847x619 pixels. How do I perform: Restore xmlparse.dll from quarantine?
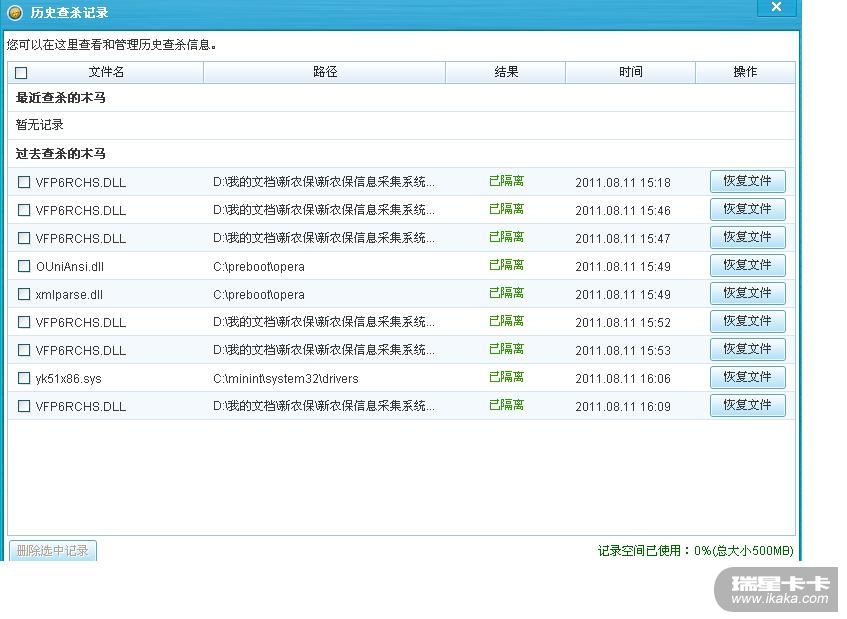point(747,293)
